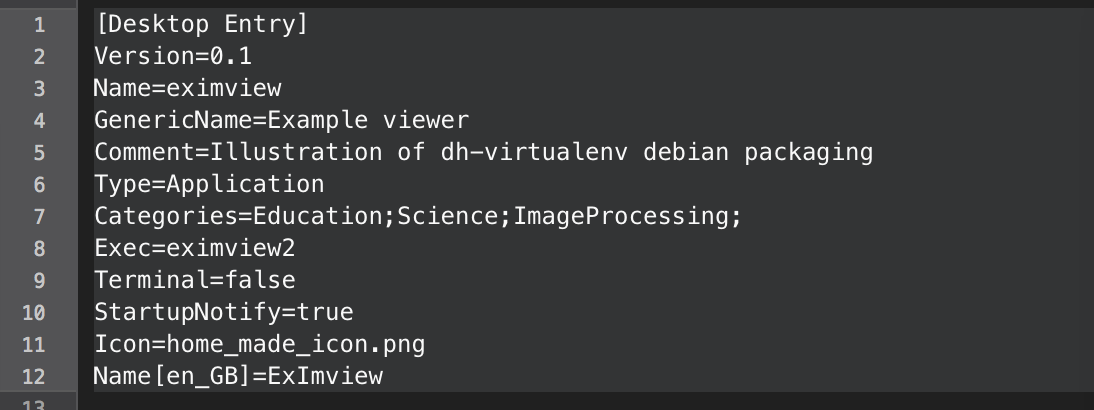1094x410 pixels.
Task: Click the StartupNotify=true line
Action: (223, 312)
